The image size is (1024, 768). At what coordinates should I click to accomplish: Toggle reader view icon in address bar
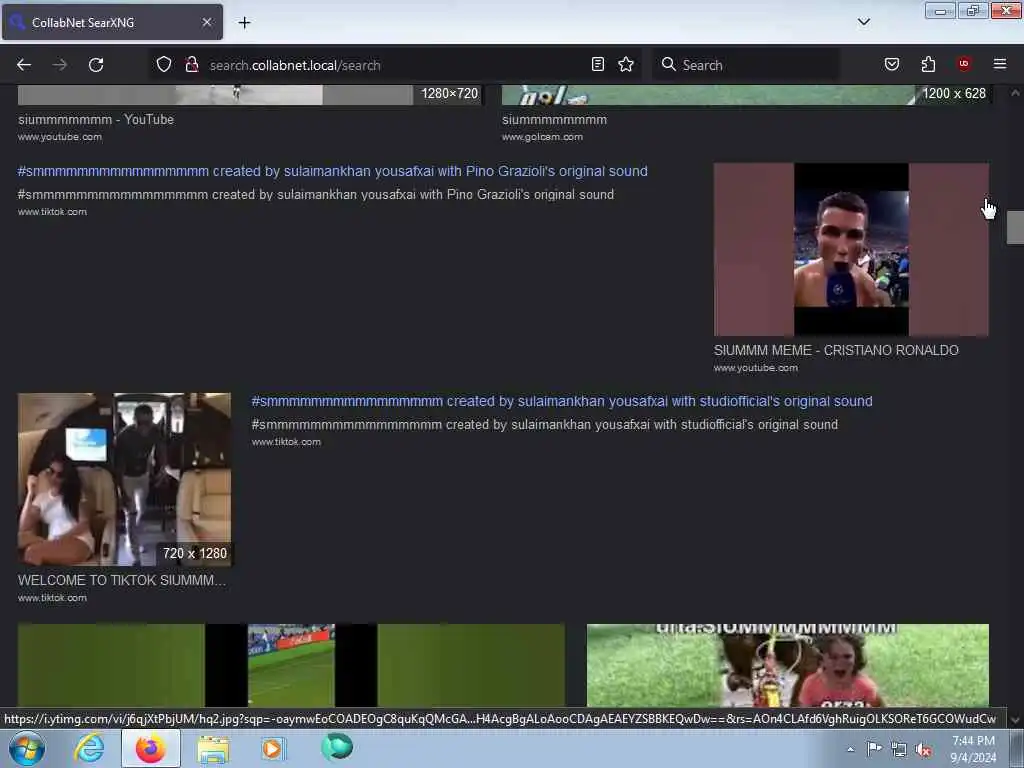(x=598, y=64)
